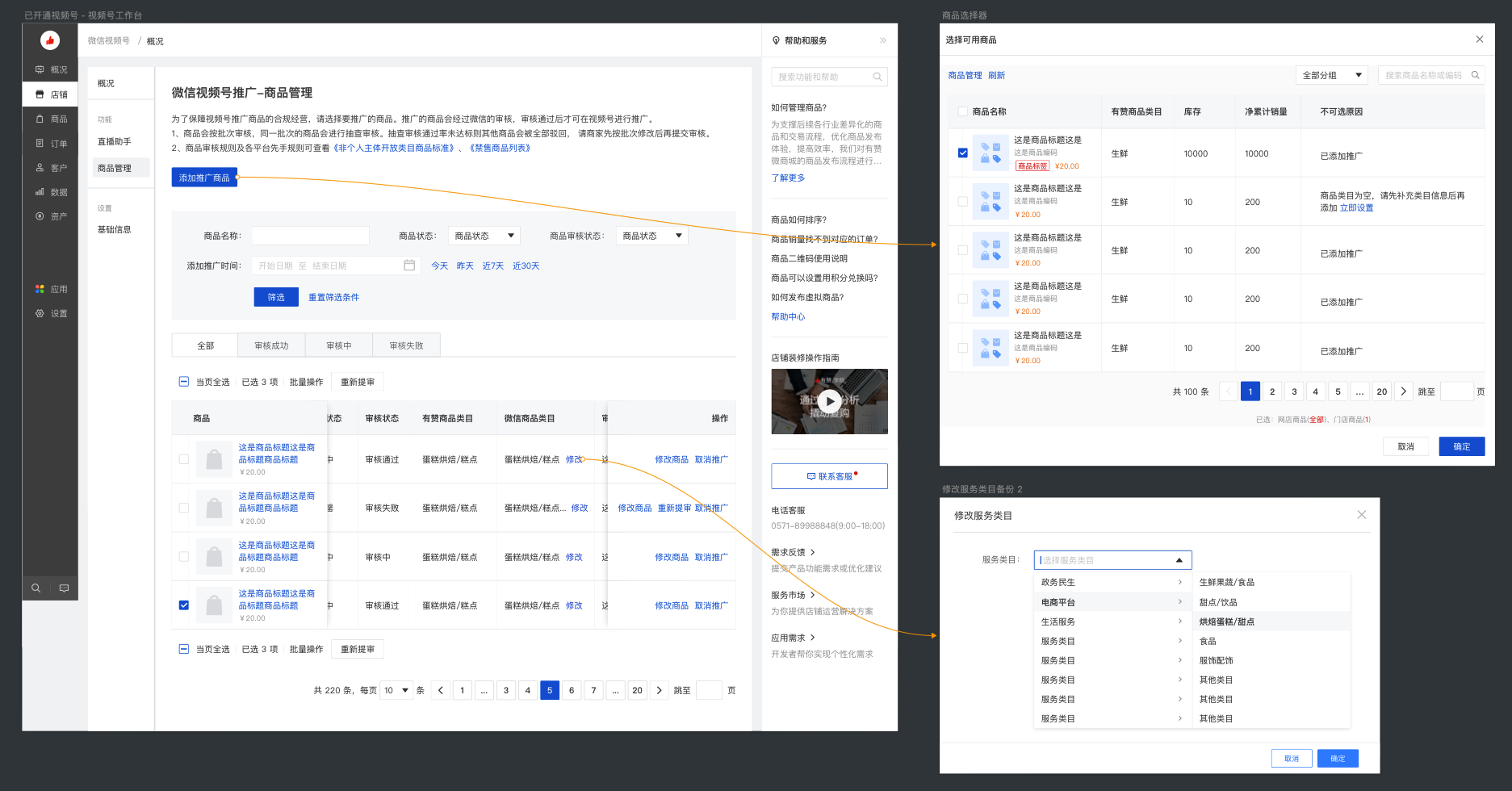The height and width of the screenshot is (791, 1512).
Task: Click 商品名称 input field
Action: click(x=310, y=236)
